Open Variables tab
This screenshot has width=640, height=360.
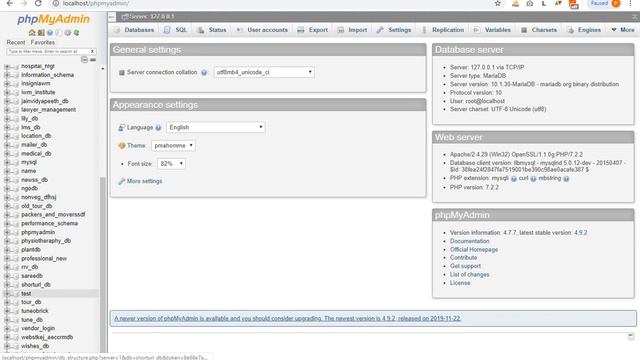(x=492, y=30)
